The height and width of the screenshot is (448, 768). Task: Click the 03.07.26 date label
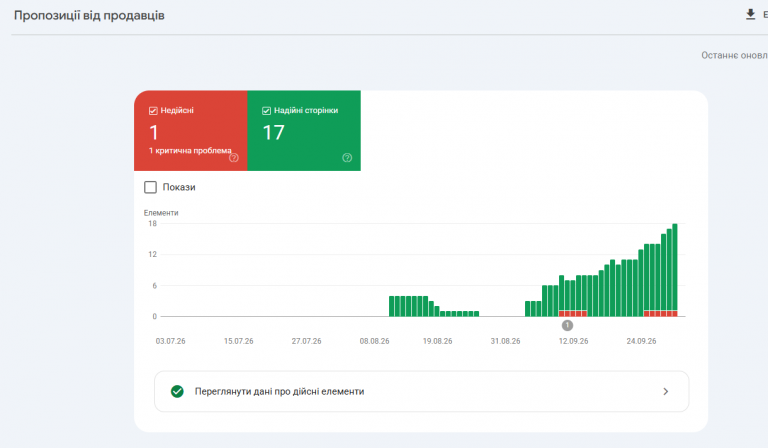[170, 341]
